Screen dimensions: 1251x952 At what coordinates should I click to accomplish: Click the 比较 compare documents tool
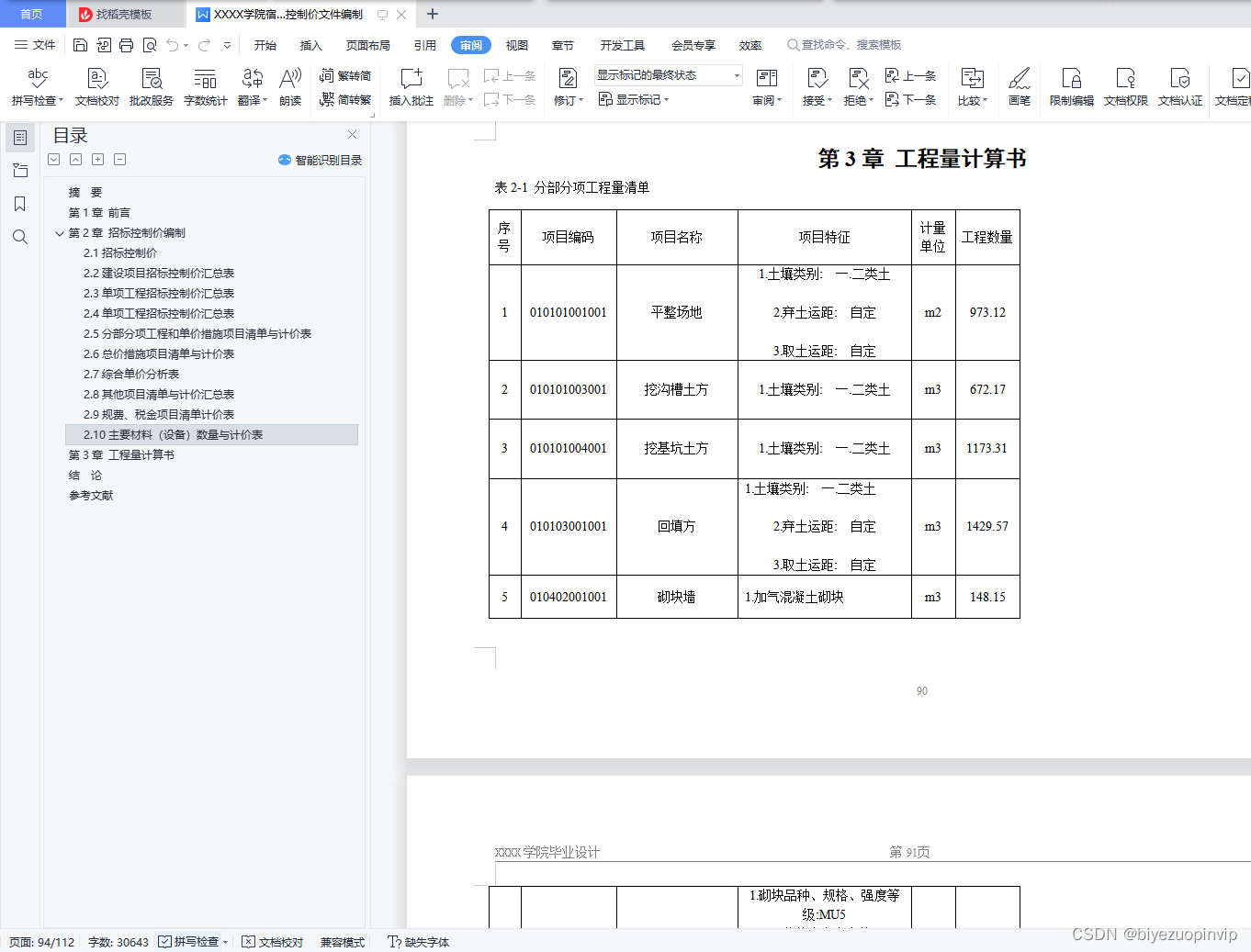pos(971,87)
